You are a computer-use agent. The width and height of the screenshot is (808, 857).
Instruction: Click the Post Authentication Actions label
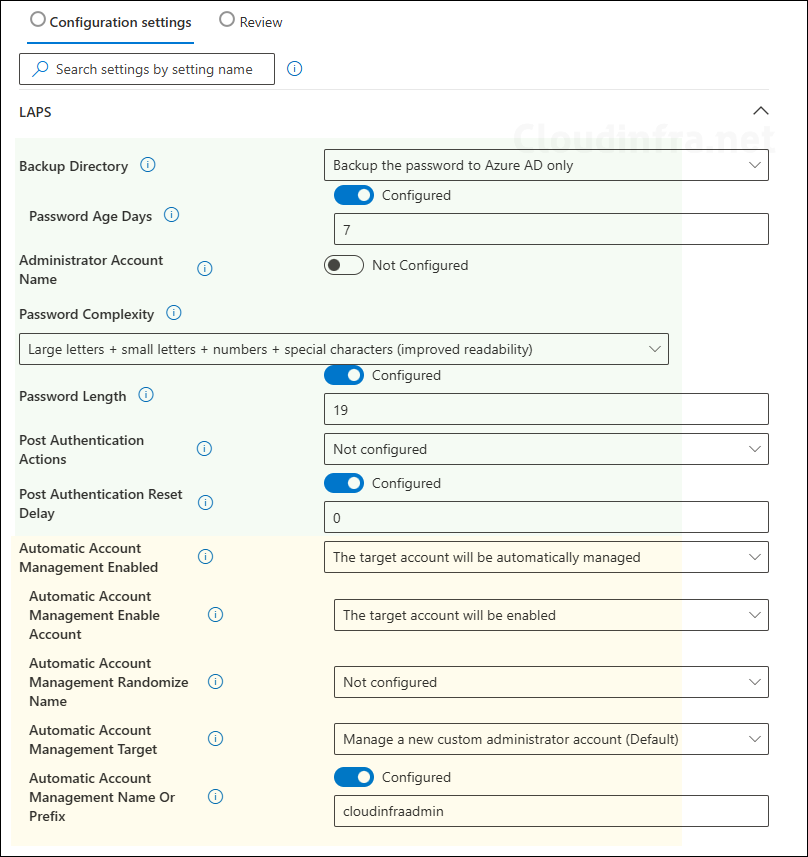point(81,449)
